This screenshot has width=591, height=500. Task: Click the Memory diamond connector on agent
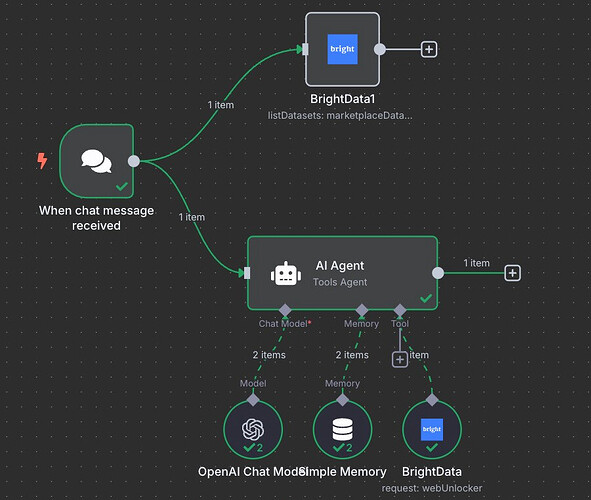pos(362,310)
